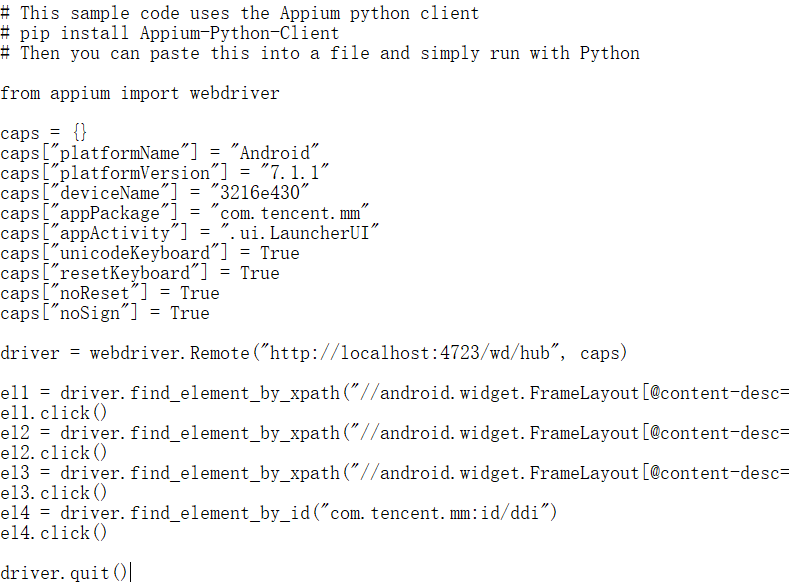This screenshot has height=585, width=789.
Task: Click 'True' on the noReset line
Action: tap(200, 293)
